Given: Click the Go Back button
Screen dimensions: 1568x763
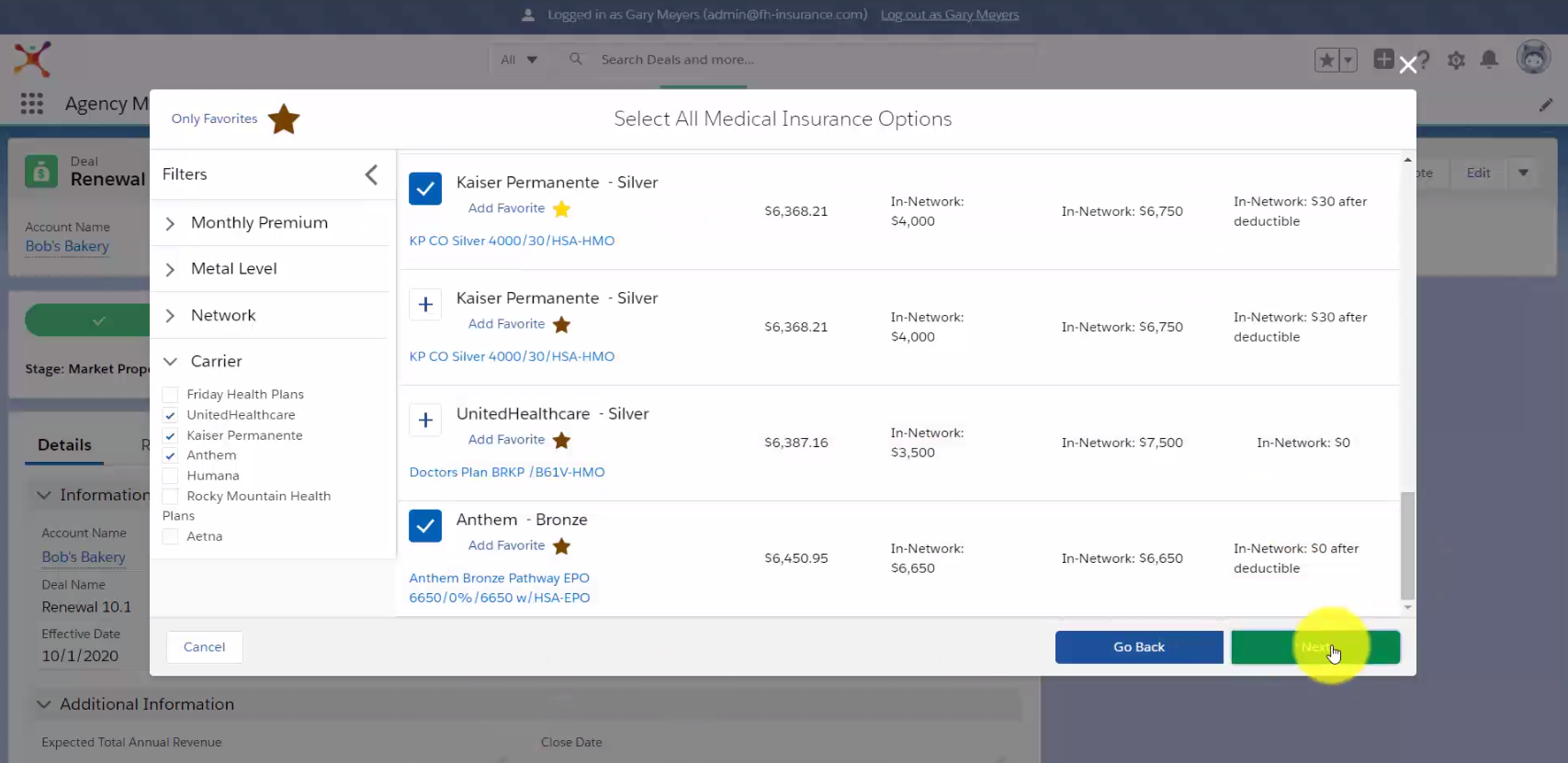Looking at the screenshot, I should click(1139, 647).
